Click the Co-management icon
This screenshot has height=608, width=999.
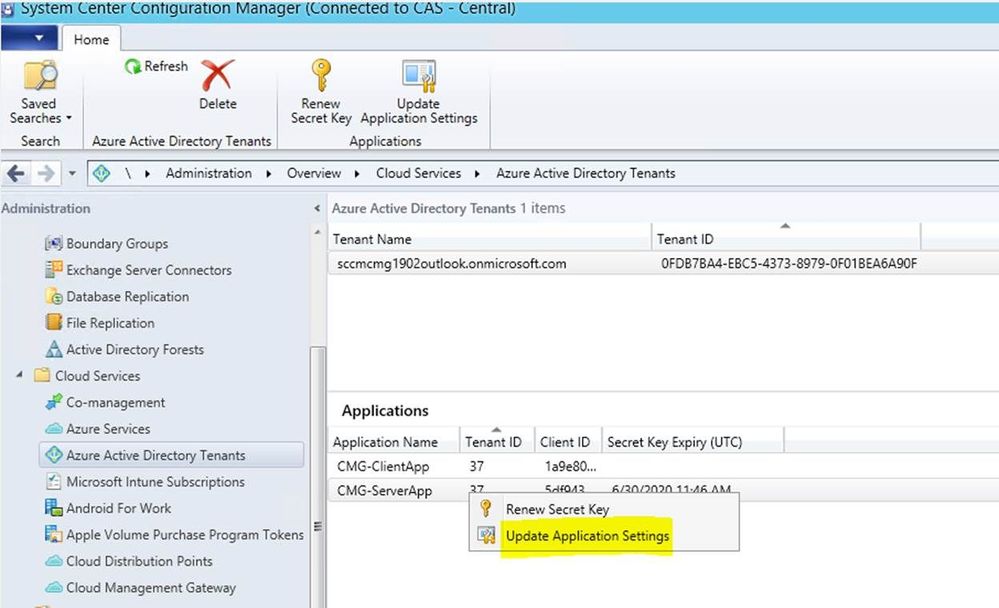click(54, 402)
